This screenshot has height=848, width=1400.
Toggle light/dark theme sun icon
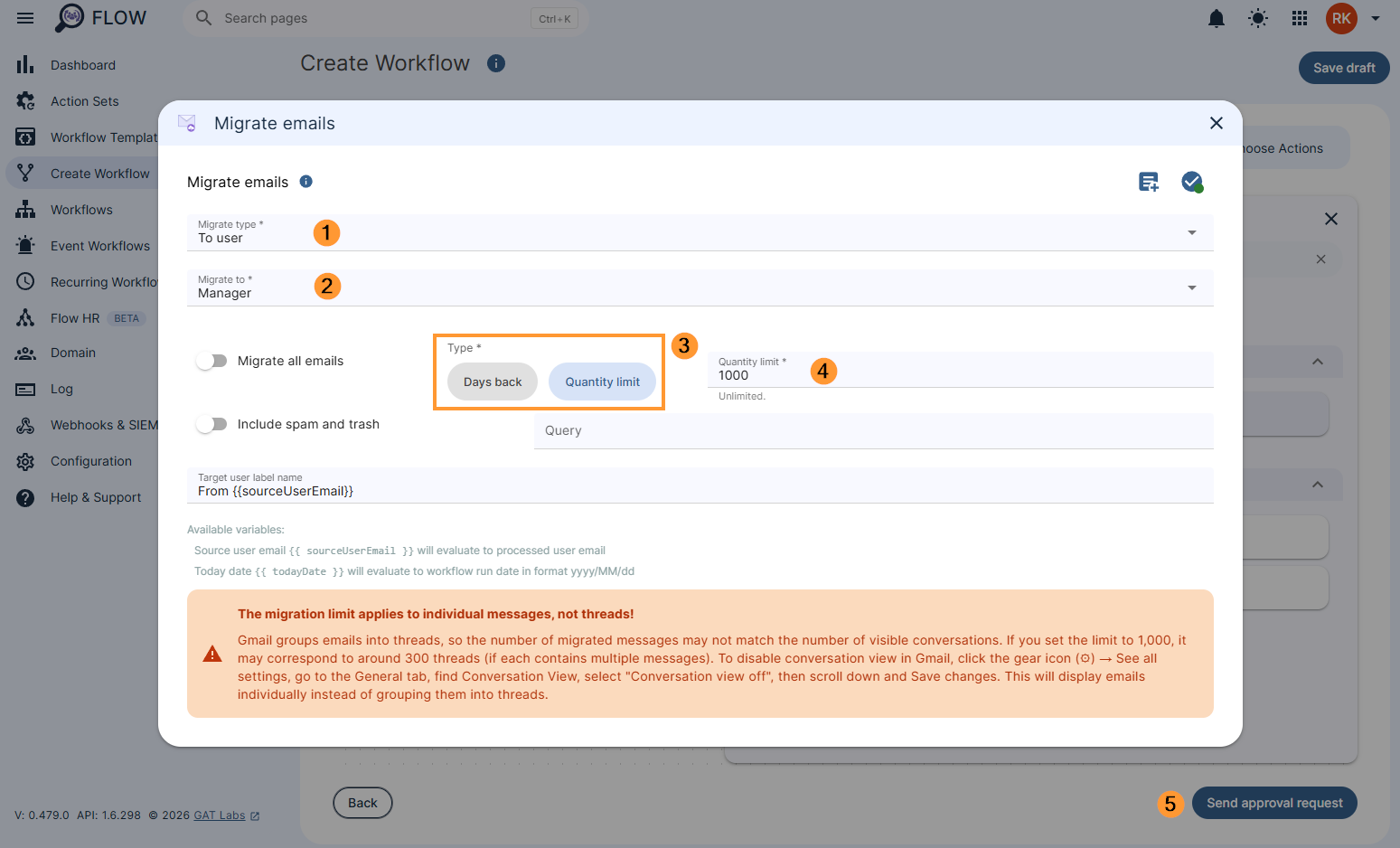point(1258,18)
